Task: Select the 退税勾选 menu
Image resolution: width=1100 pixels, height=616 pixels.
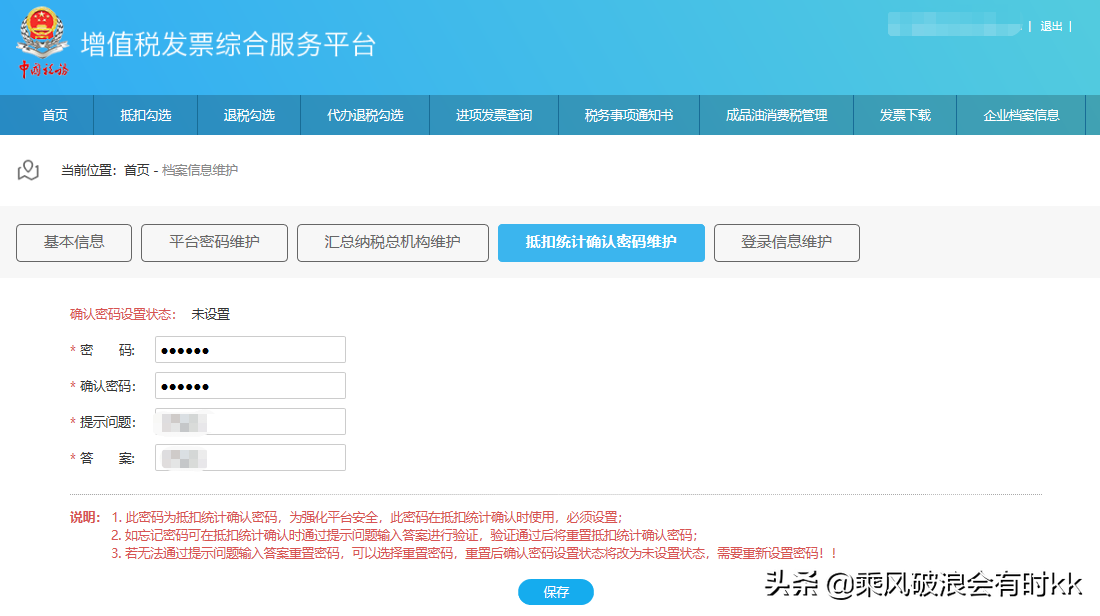Action: click(248, 114)
